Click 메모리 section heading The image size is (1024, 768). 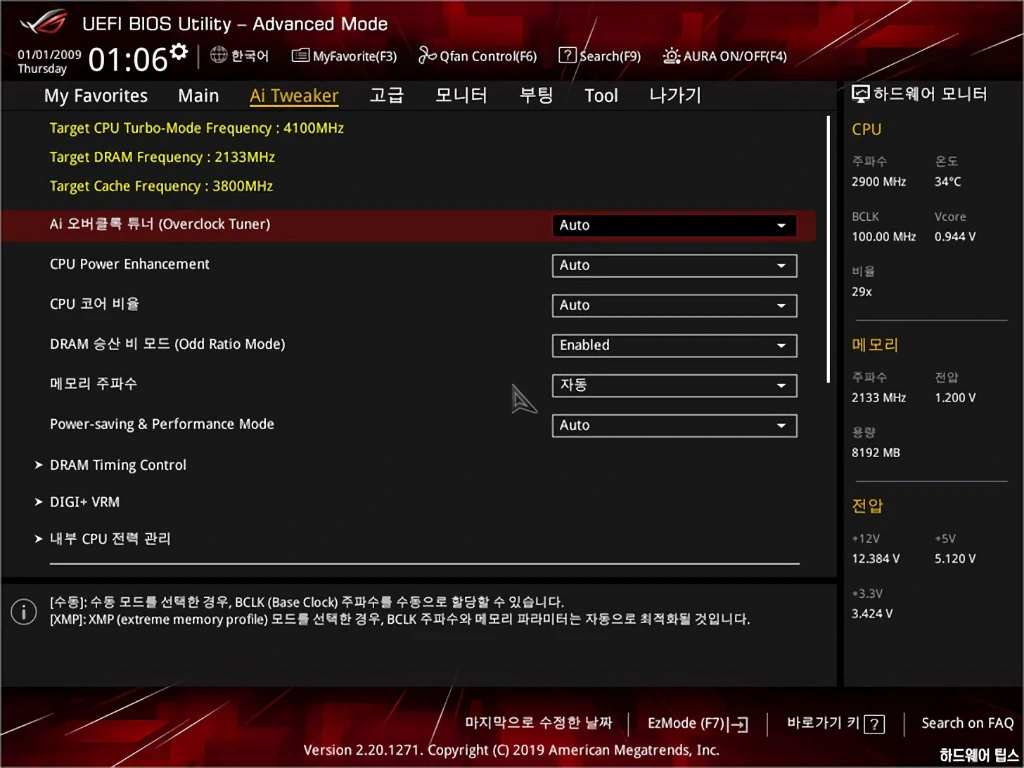[875, 345]
